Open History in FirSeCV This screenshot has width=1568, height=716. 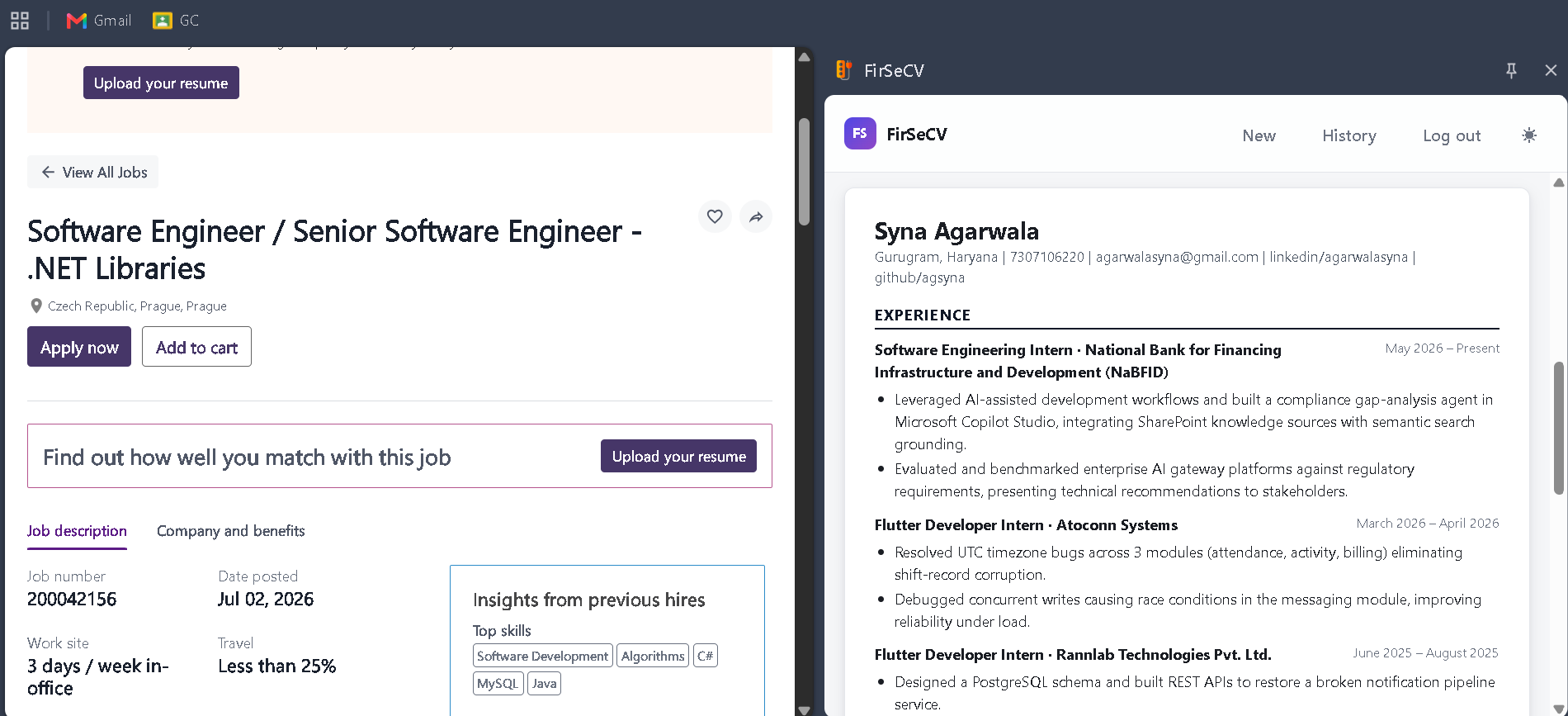(1349, 135)
